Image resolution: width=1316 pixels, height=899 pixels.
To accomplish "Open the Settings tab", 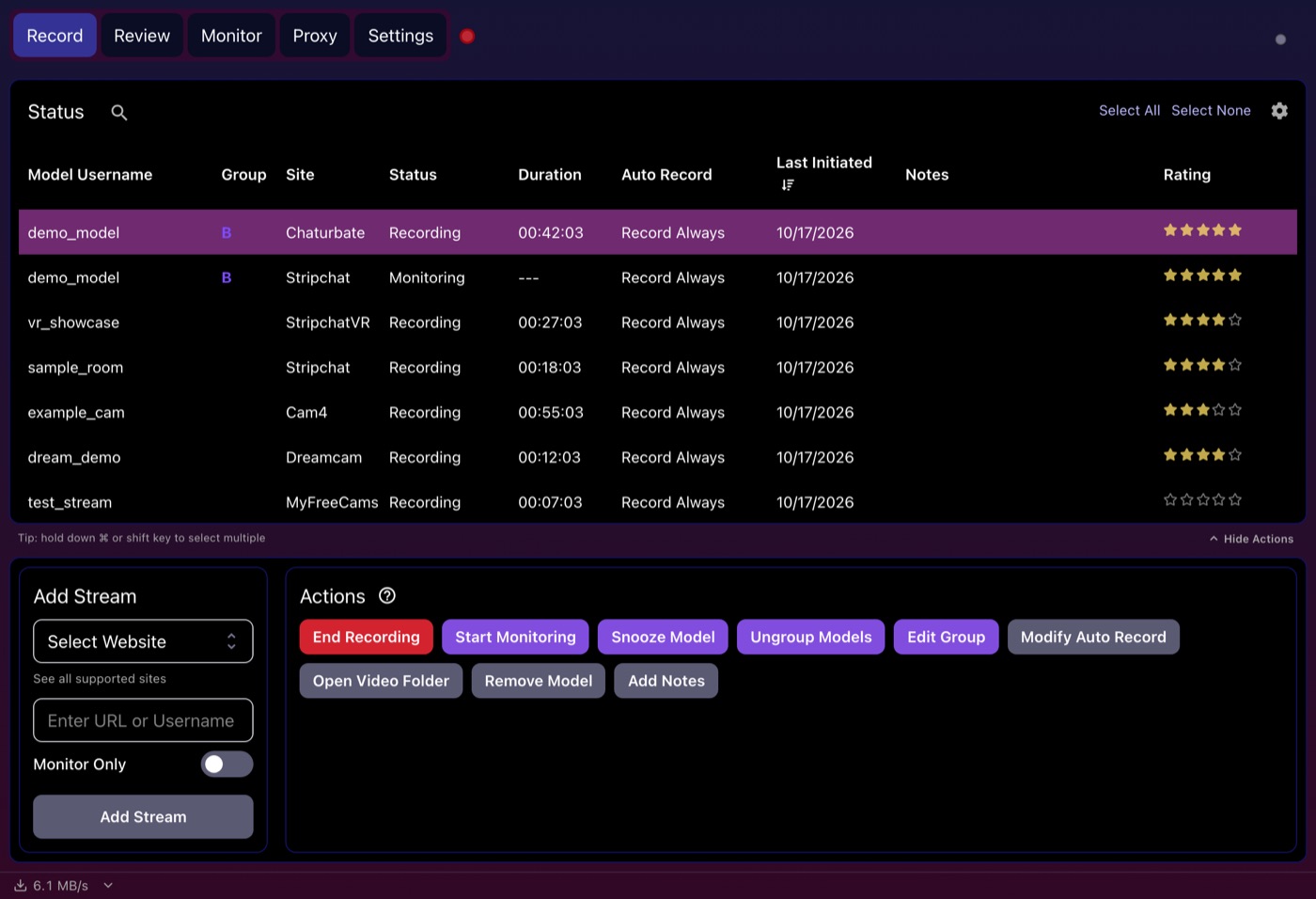I will point(400,36).
